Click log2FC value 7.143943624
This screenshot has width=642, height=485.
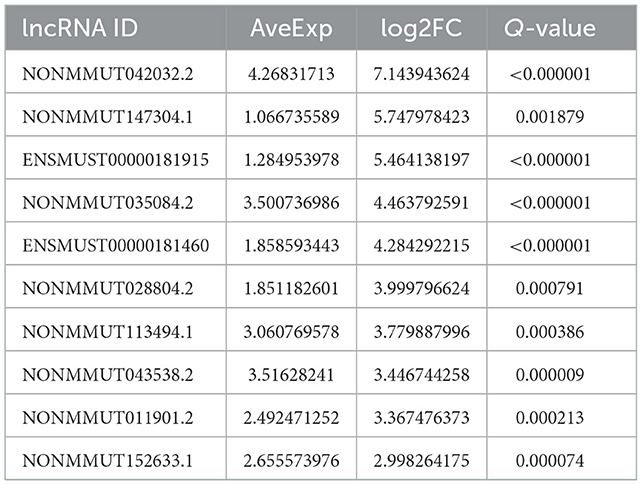421,74
